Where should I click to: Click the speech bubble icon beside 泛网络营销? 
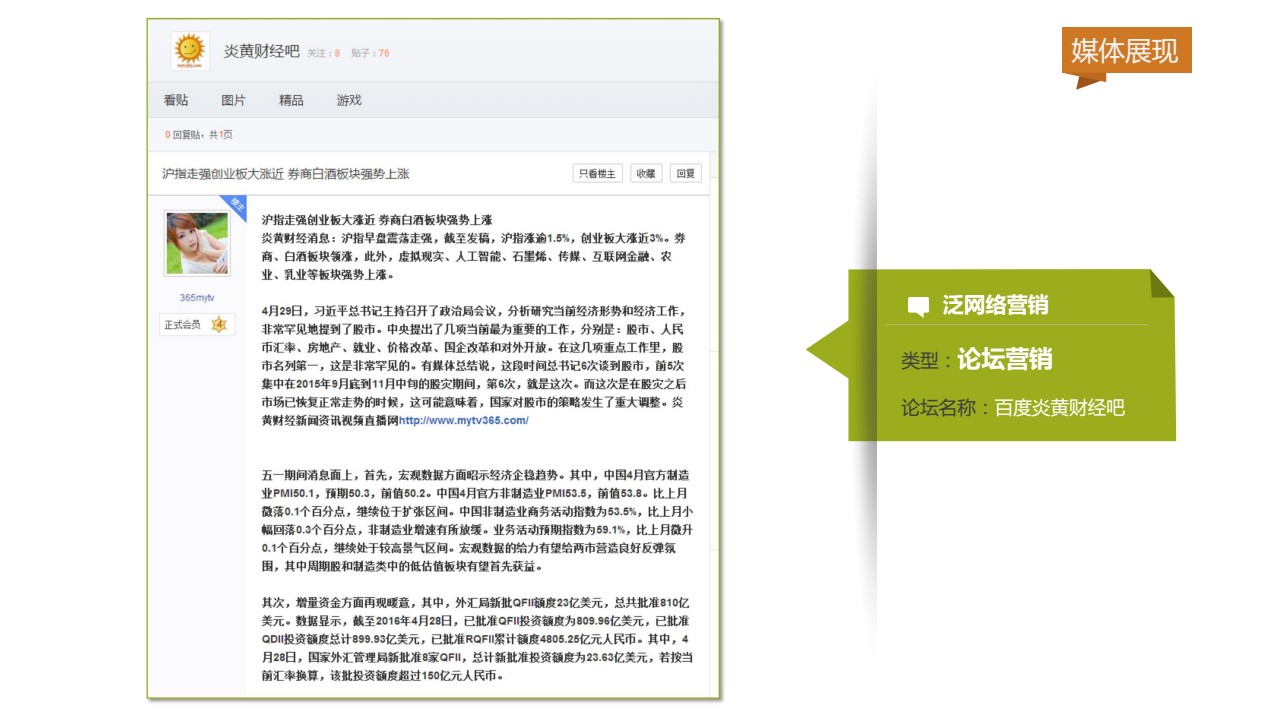(x=917, y=306)
